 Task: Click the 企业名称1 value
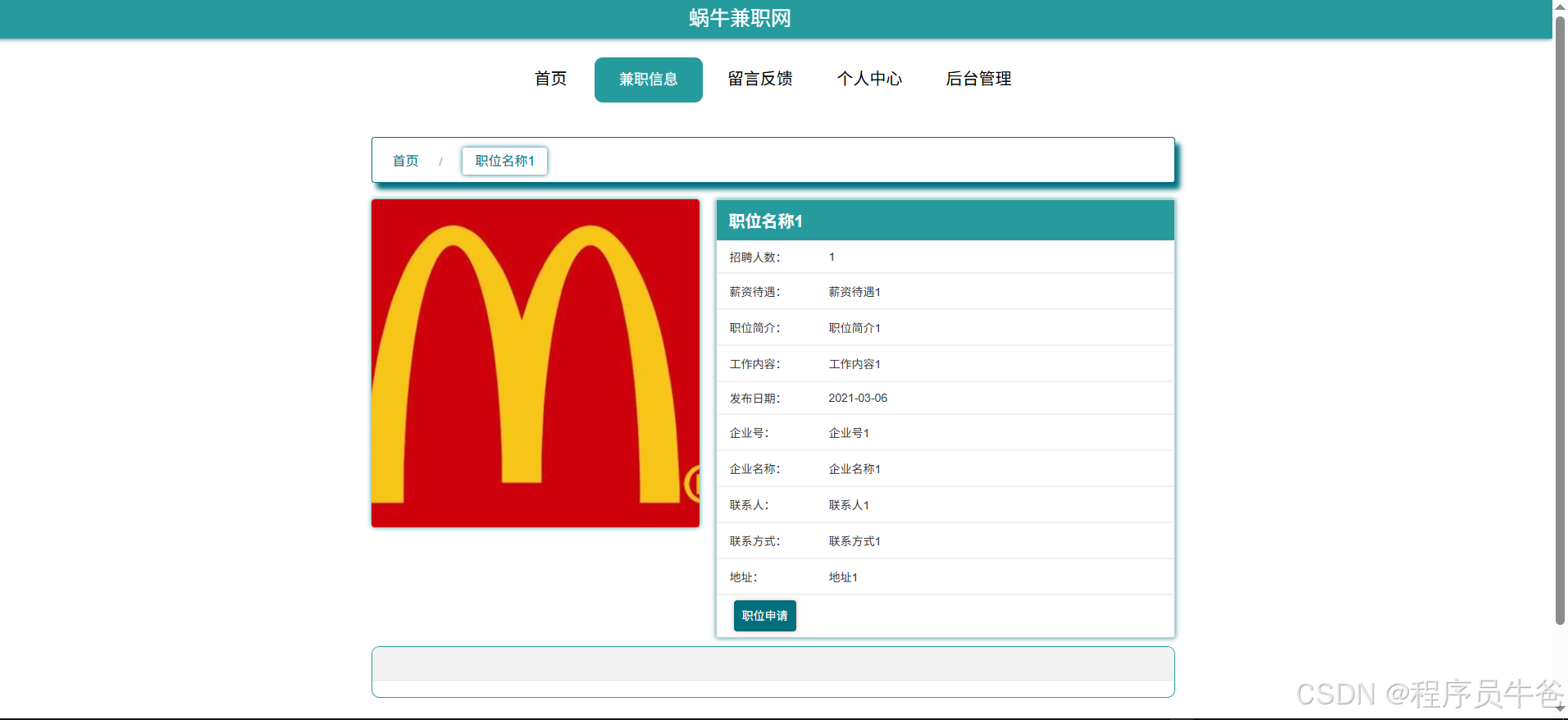[855, 469]
